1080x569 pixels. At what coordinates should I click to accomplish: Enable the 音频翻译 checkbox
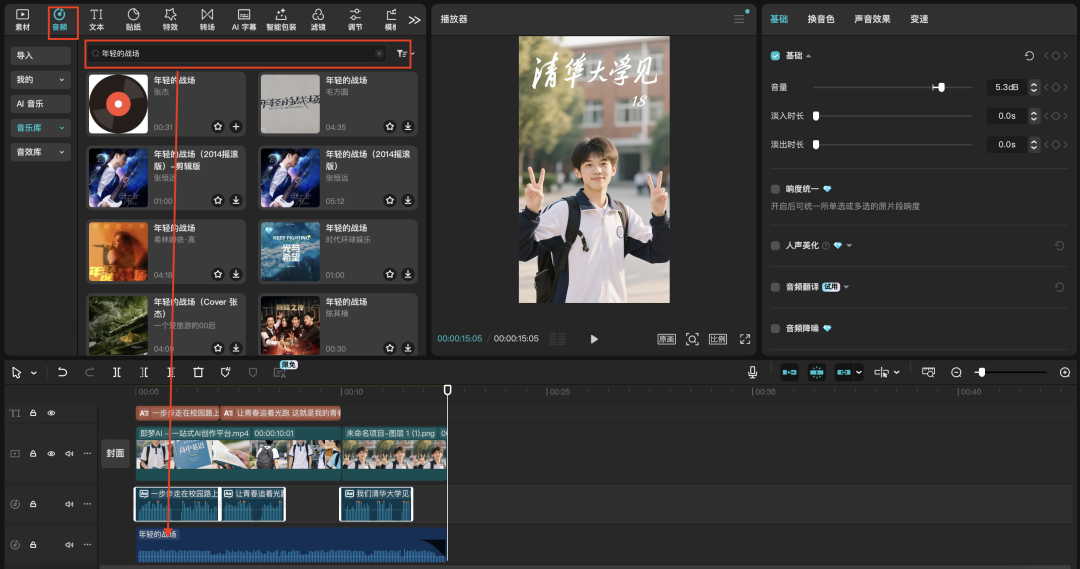pos(776,287)
